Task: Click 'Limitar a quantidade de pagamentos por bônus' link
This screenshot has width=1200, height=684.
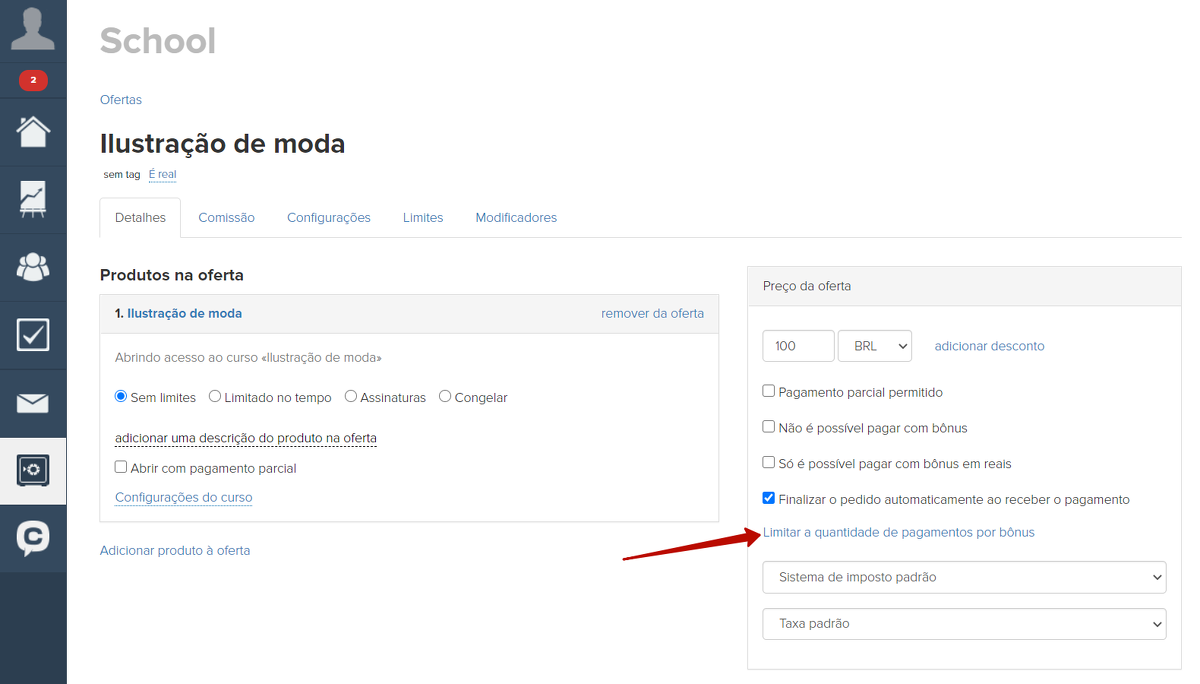Action: click(x=898, y=532)
